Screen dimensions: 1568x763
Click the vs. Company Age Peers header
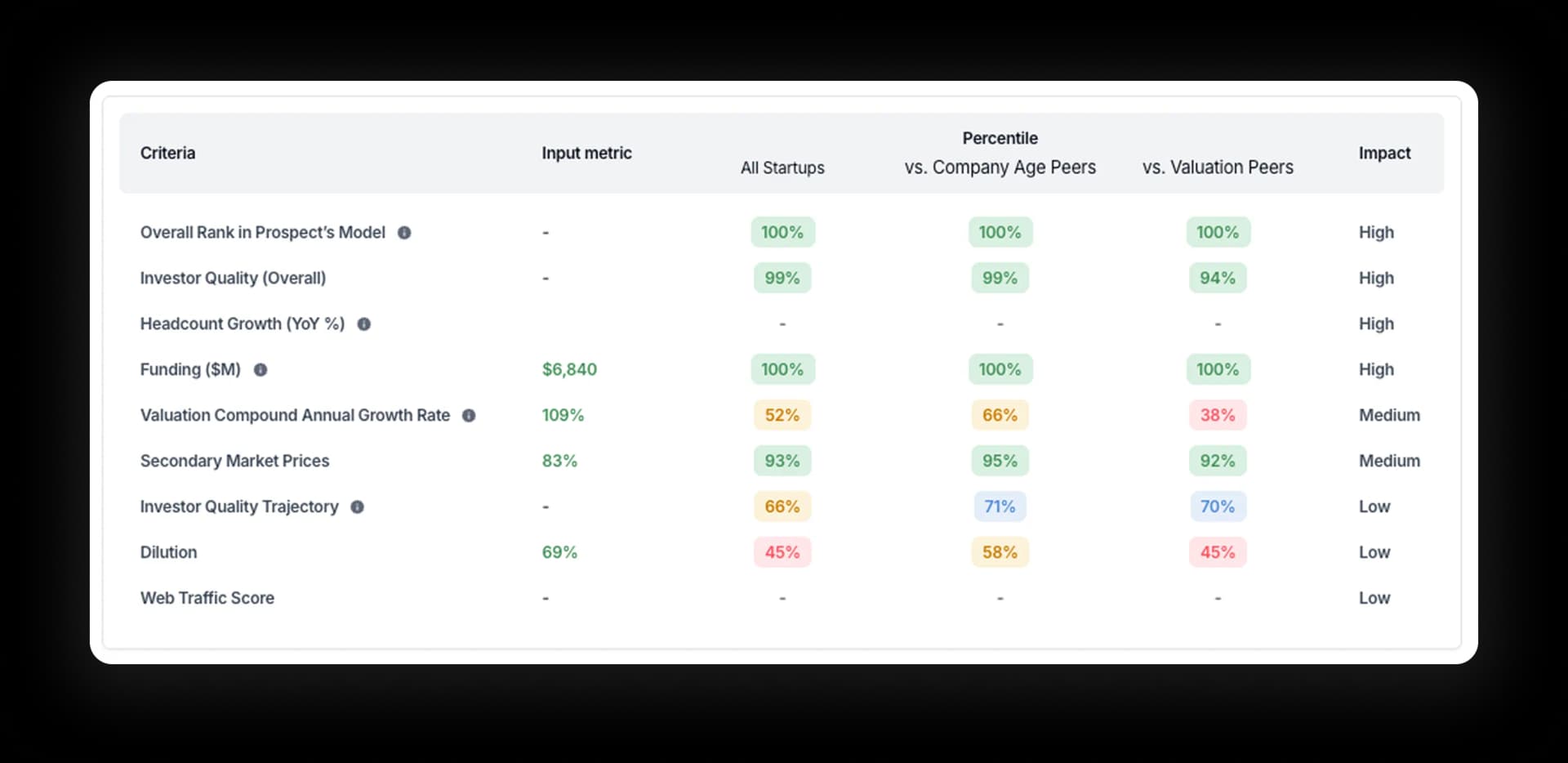1000,167
